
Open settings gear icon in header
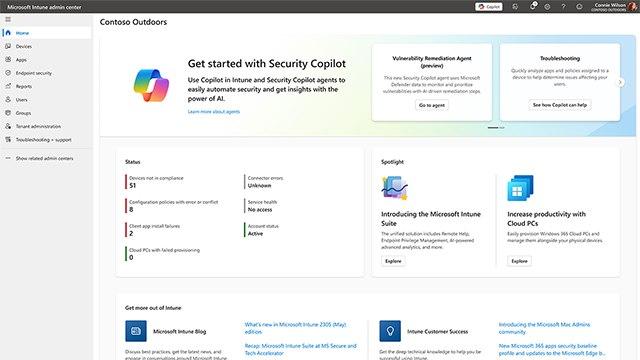547,7
